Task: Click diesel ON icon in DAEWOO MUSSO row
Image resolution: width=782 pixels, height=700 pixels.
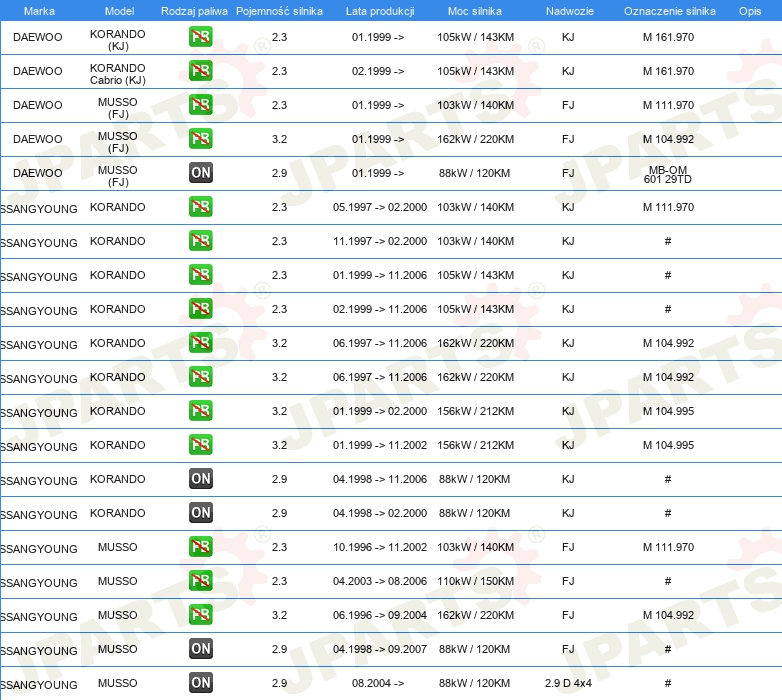Action: [x=200, y=173]
